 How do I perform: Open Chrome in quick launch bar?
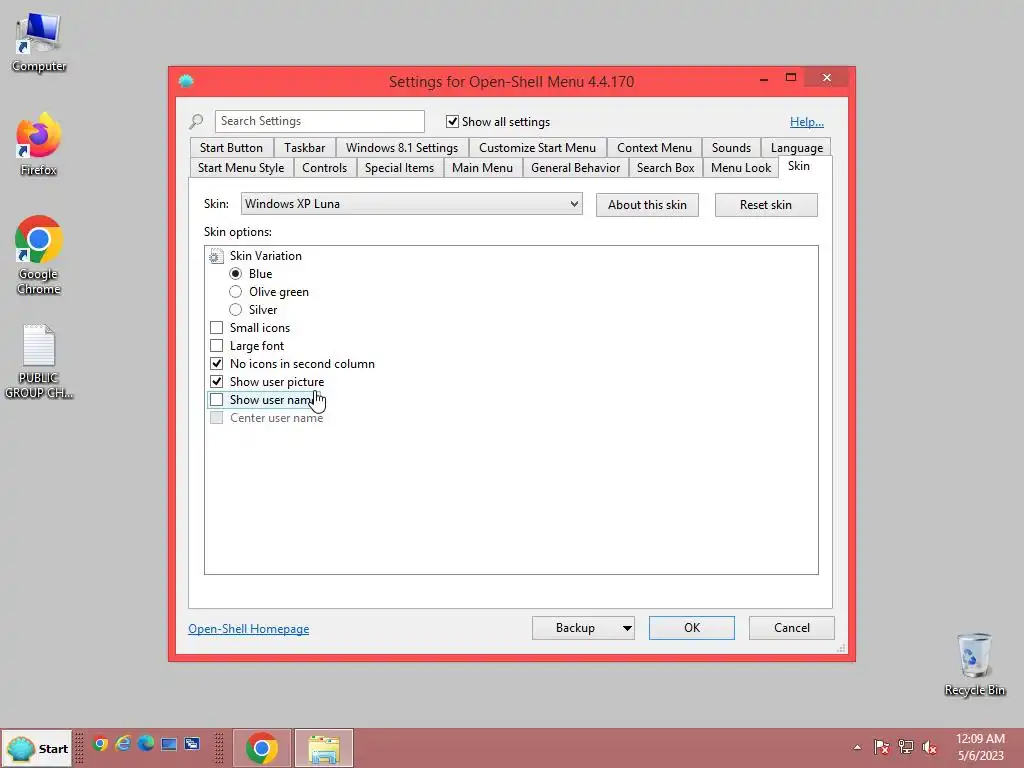coord(100,744)
